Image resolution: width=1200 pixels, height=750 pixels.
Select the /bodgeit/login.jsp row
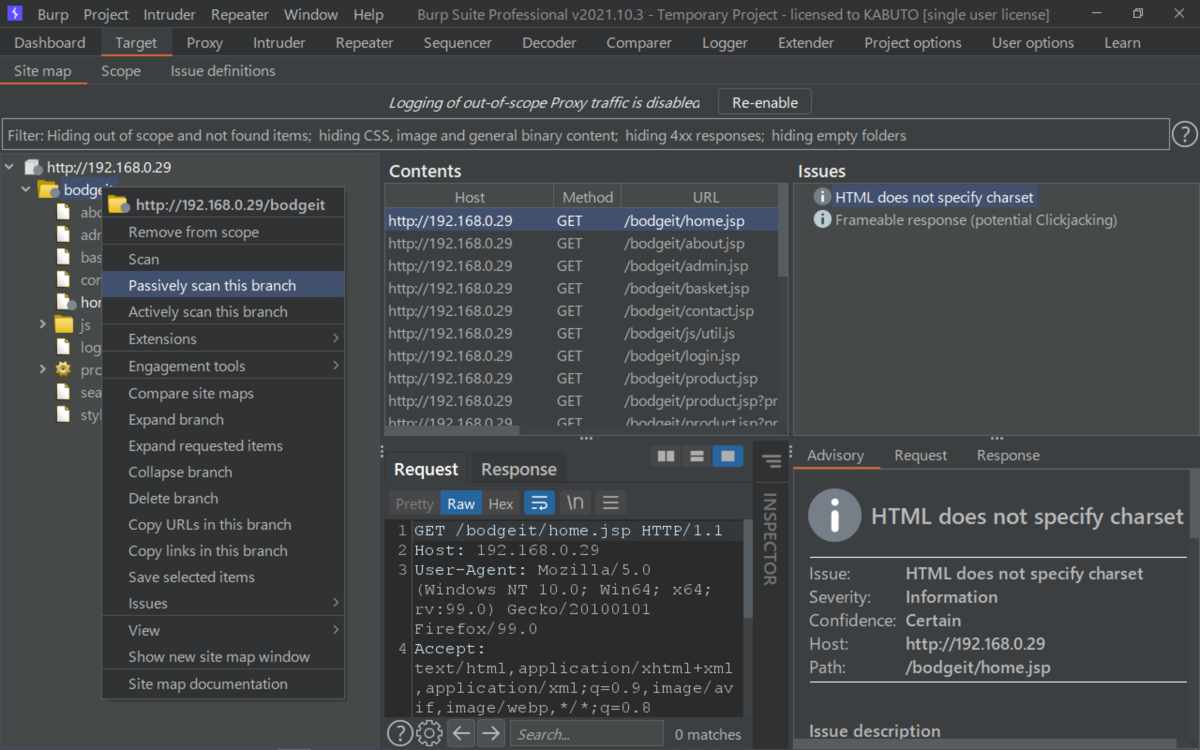(x=582, y=356)
